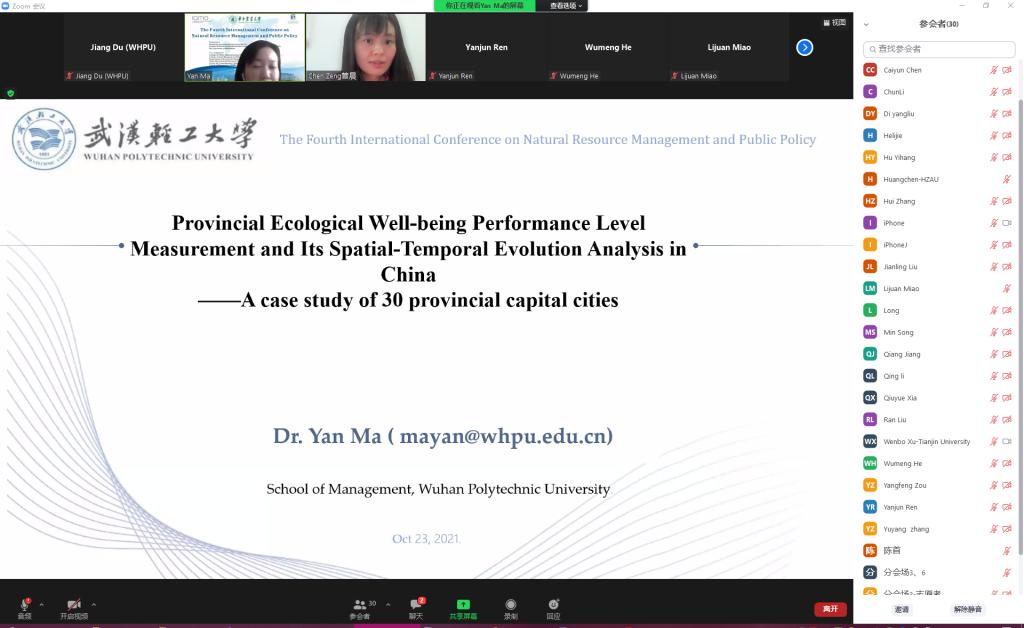1024x628 pixels.
Task: Click the invite (邀请) button
Action: pos(902,609)
